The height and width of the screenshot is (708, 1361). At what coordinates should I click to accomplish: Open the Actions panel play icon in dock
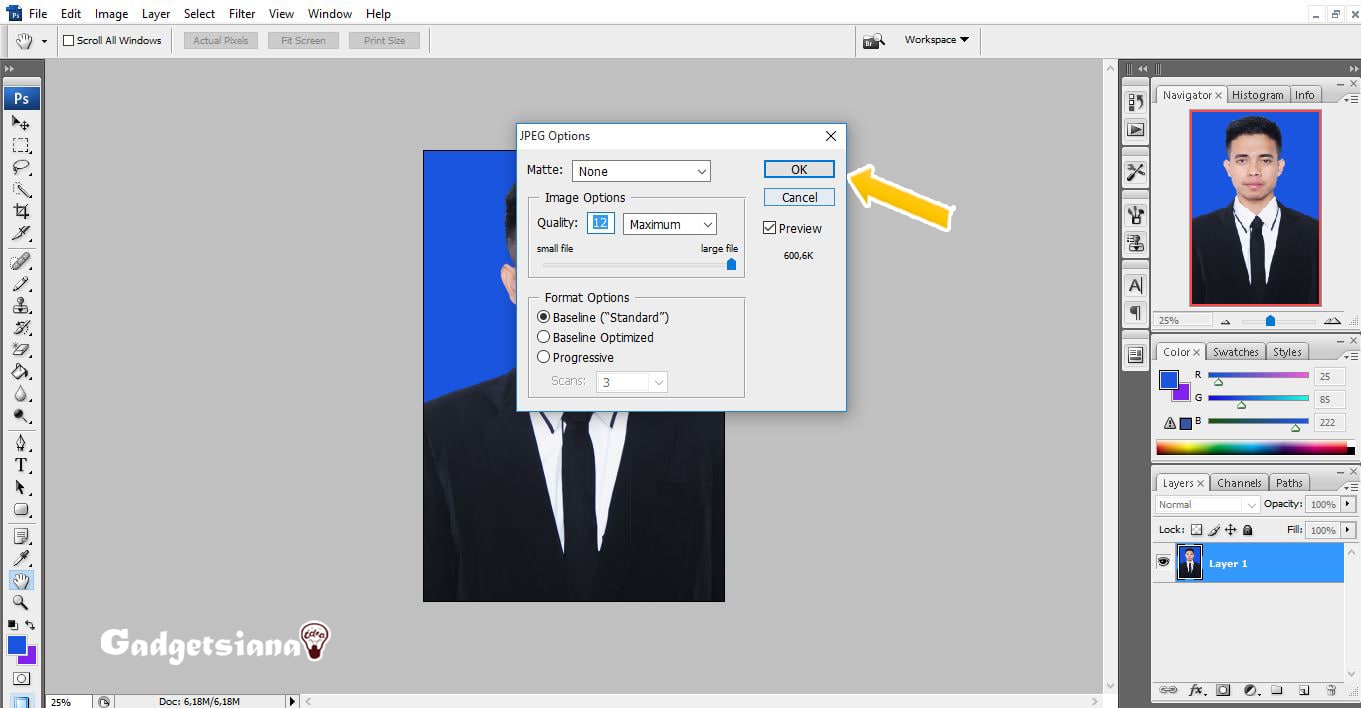tap(1135, 129)
